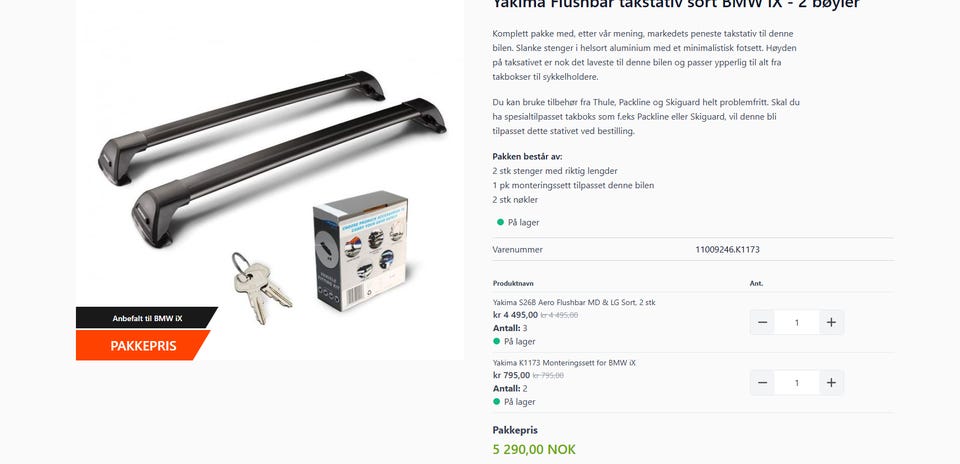Click the quantity field for the S26B Flushbar
The width and height of the screenshot is (960, 464).
[x=797, y=323]
